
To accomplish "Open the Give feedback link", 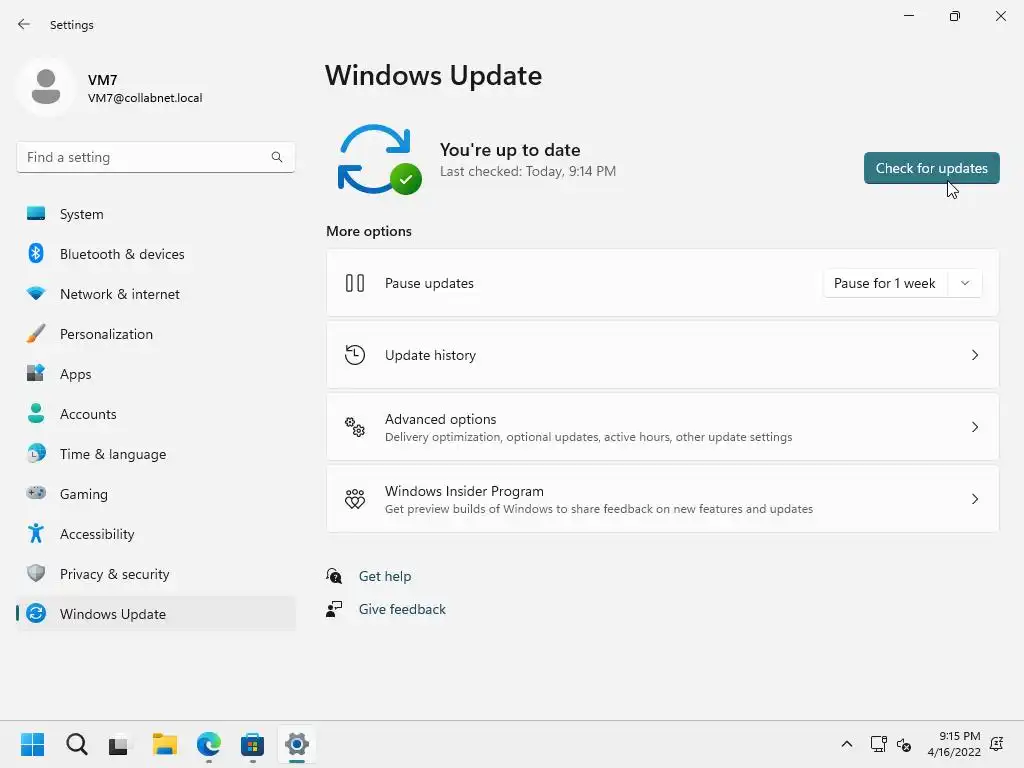I will 402,609.
